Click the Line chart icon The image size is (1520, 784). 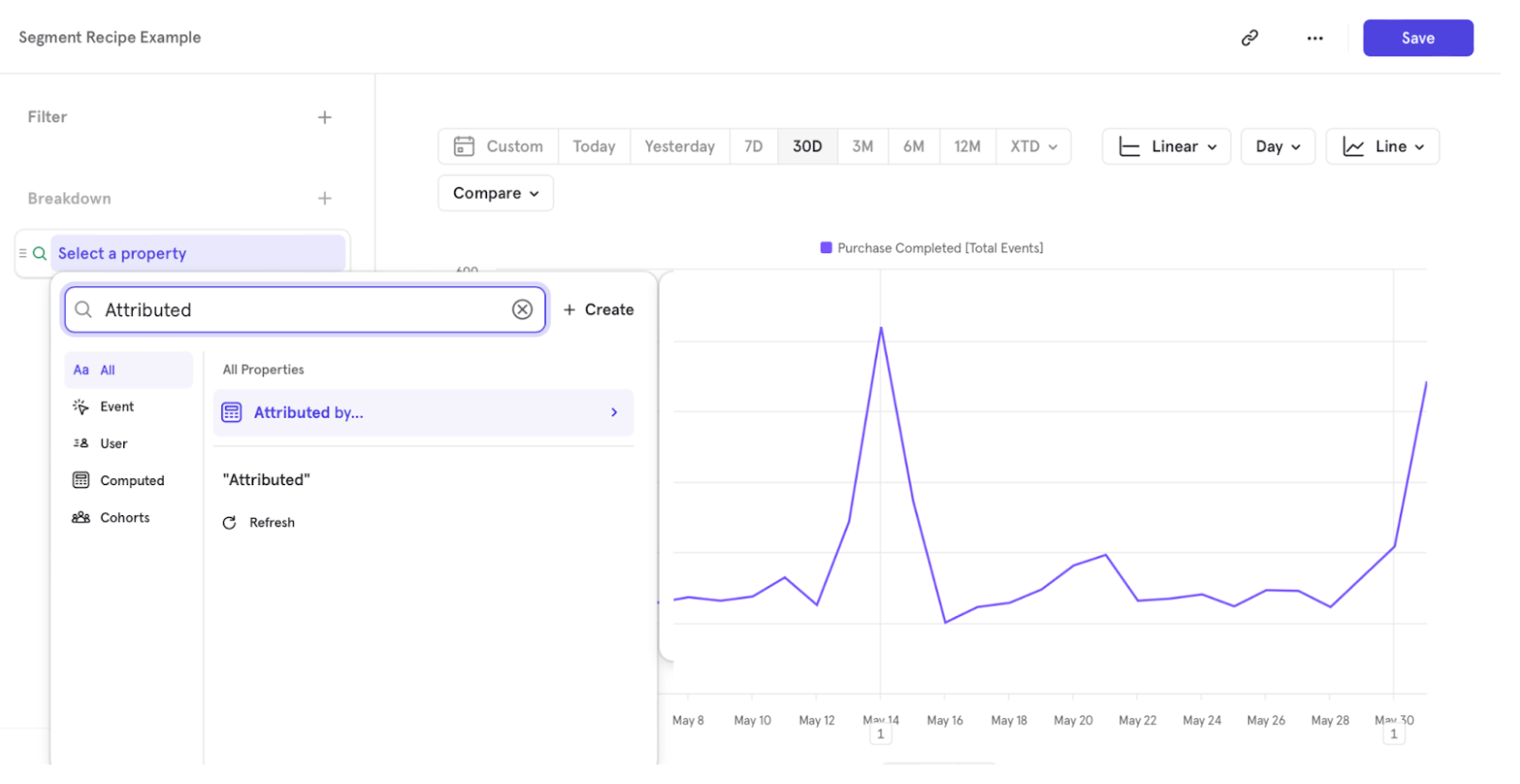[1353, 147]
